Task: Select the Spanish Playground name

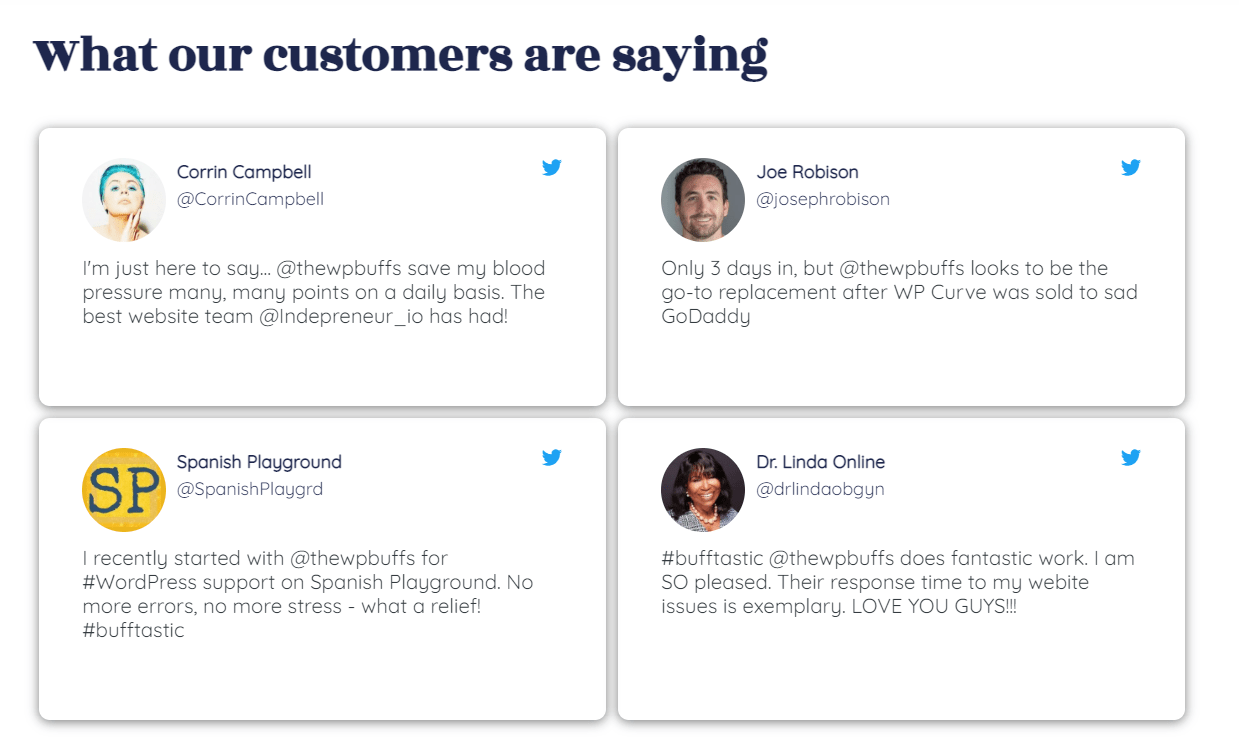Action: coord(259,462)
